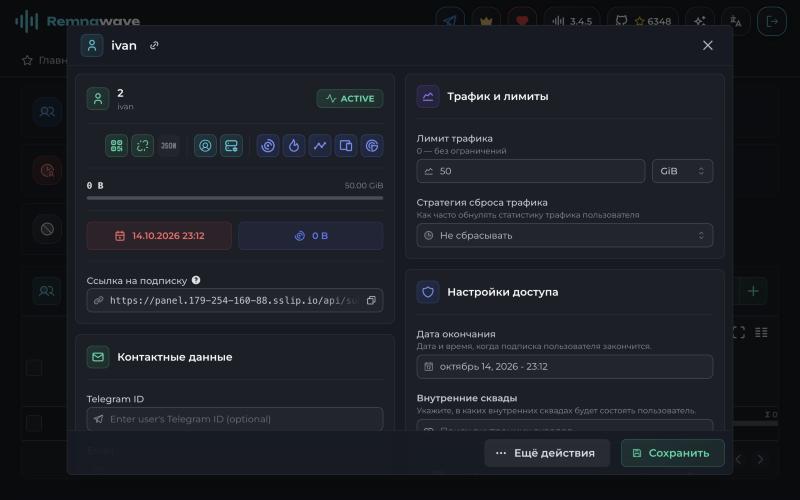Open the GitHub stars 6348 badge

point(643,21)
